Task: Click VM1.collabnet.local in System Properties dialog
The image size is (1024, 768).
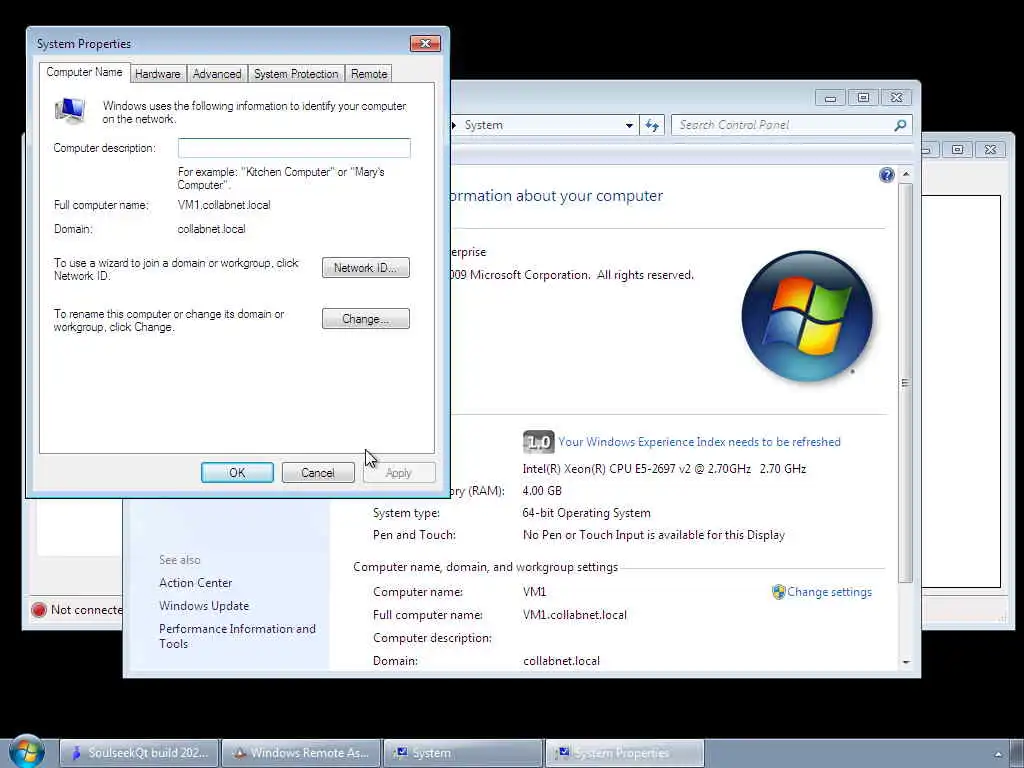Action: coord(224,205)
